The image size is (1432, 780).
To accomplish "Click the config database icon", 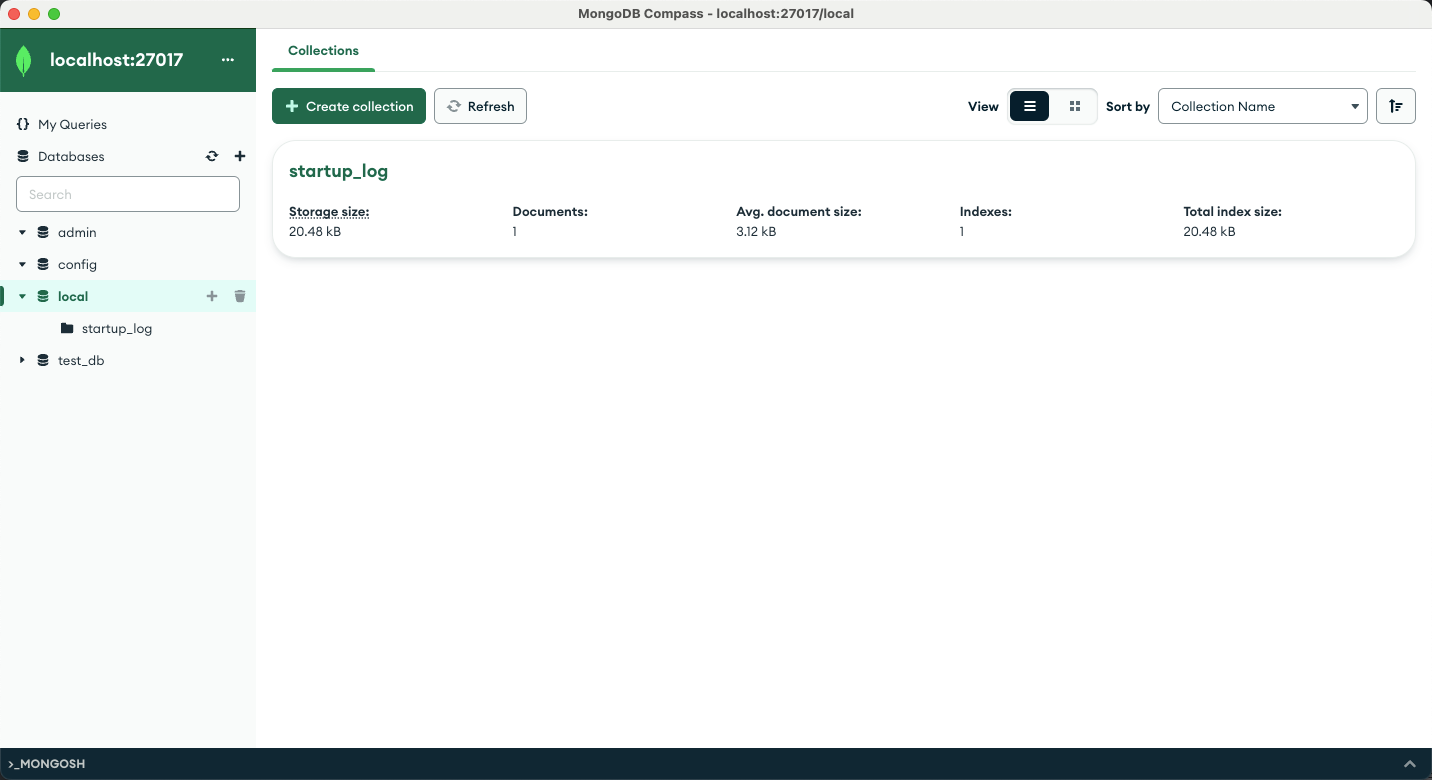I will [x=43, y=265].
